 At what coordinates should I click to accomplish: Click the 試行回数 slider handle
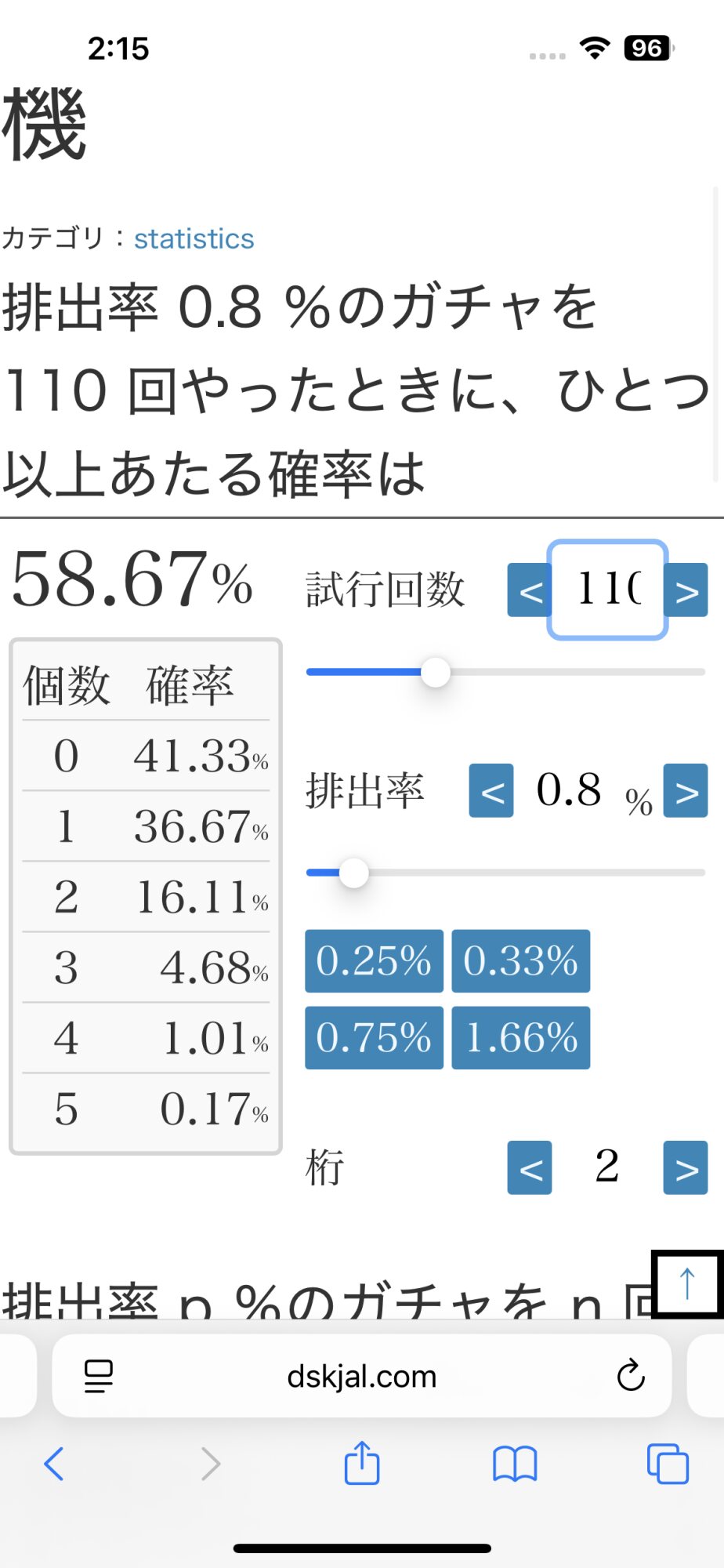(436, 672)
